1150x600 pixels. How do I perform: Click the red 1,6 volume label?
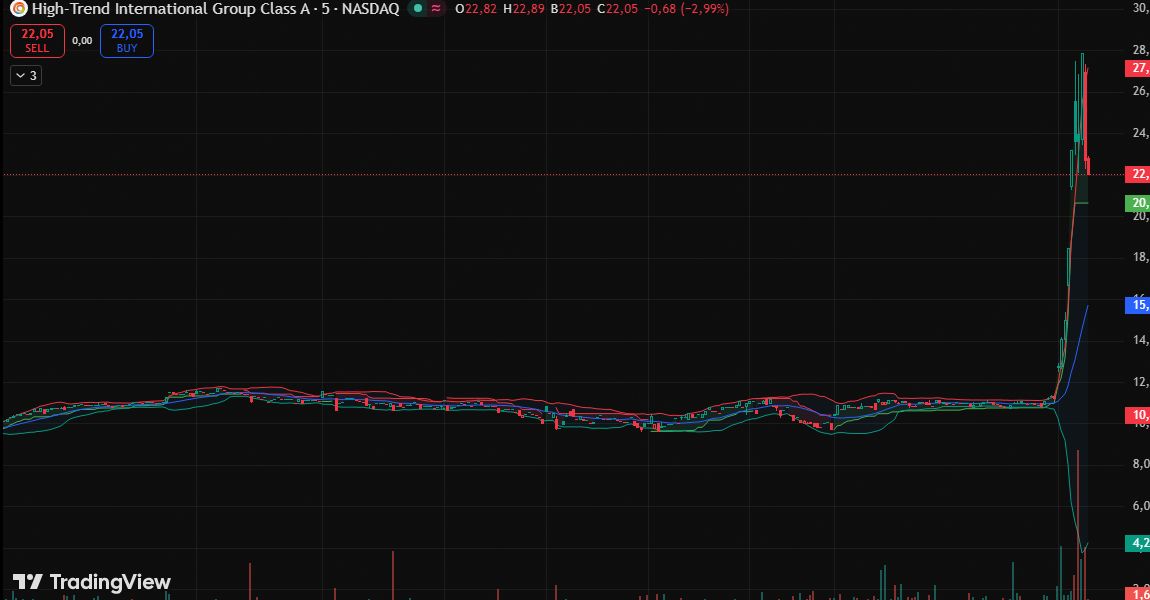[1138, 593]
